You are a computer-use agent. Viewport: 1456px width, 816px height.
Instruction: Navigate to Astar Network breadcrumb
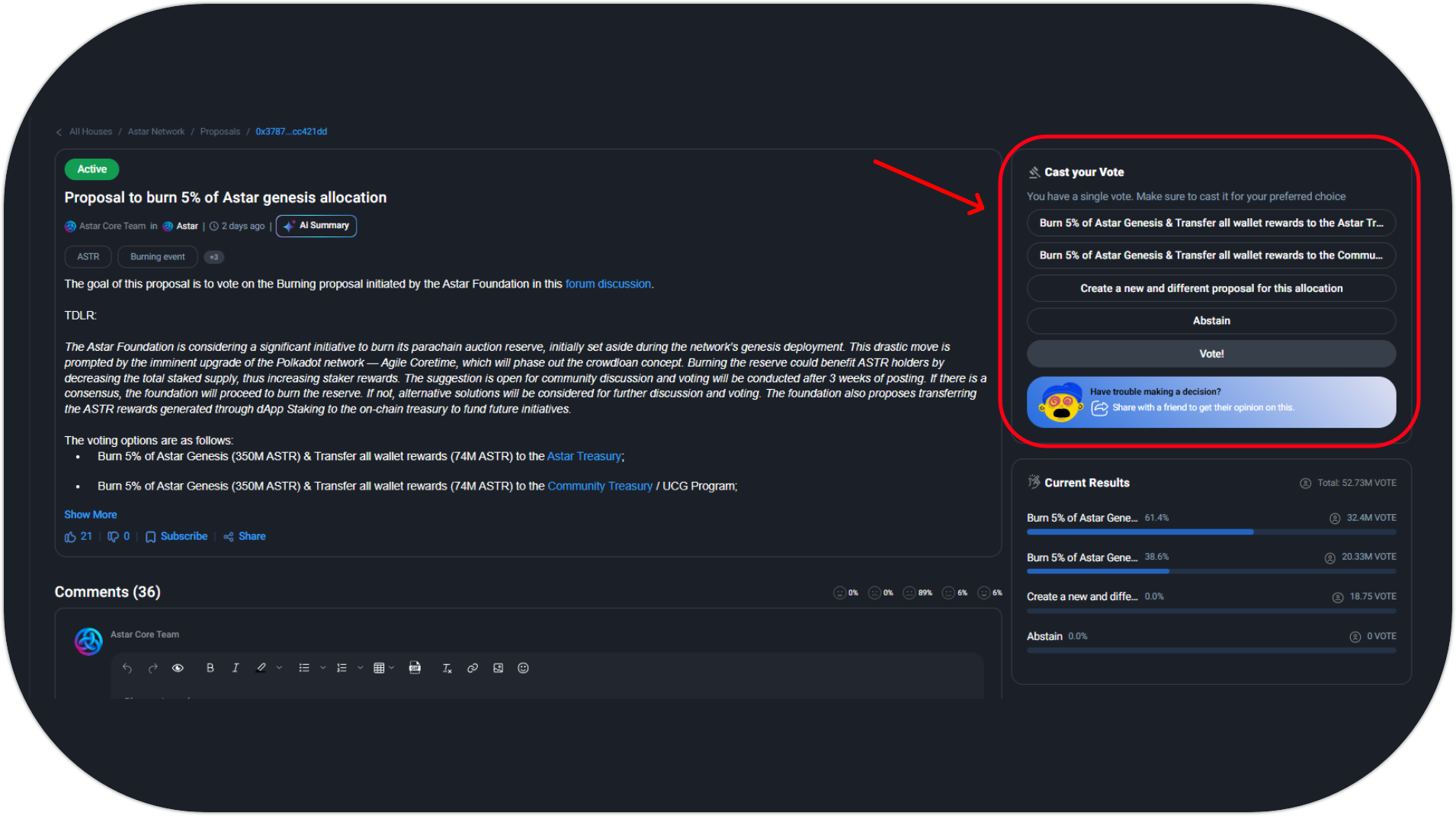click(x=156, y=132)
